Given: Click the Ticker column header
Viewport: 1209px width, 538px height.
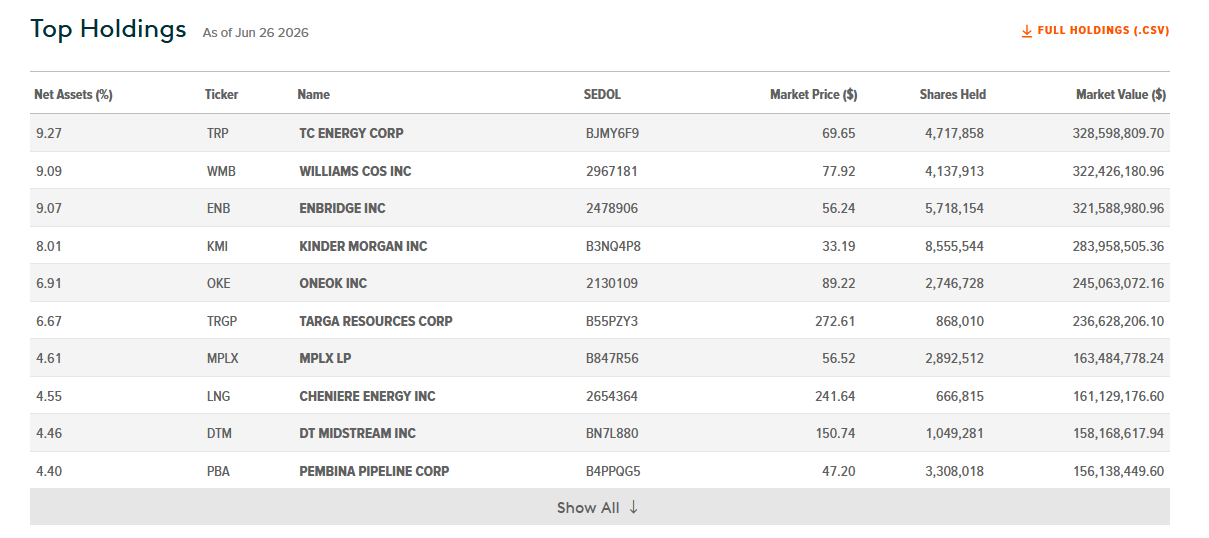Looking at the screenshot, I should point(222,95).
